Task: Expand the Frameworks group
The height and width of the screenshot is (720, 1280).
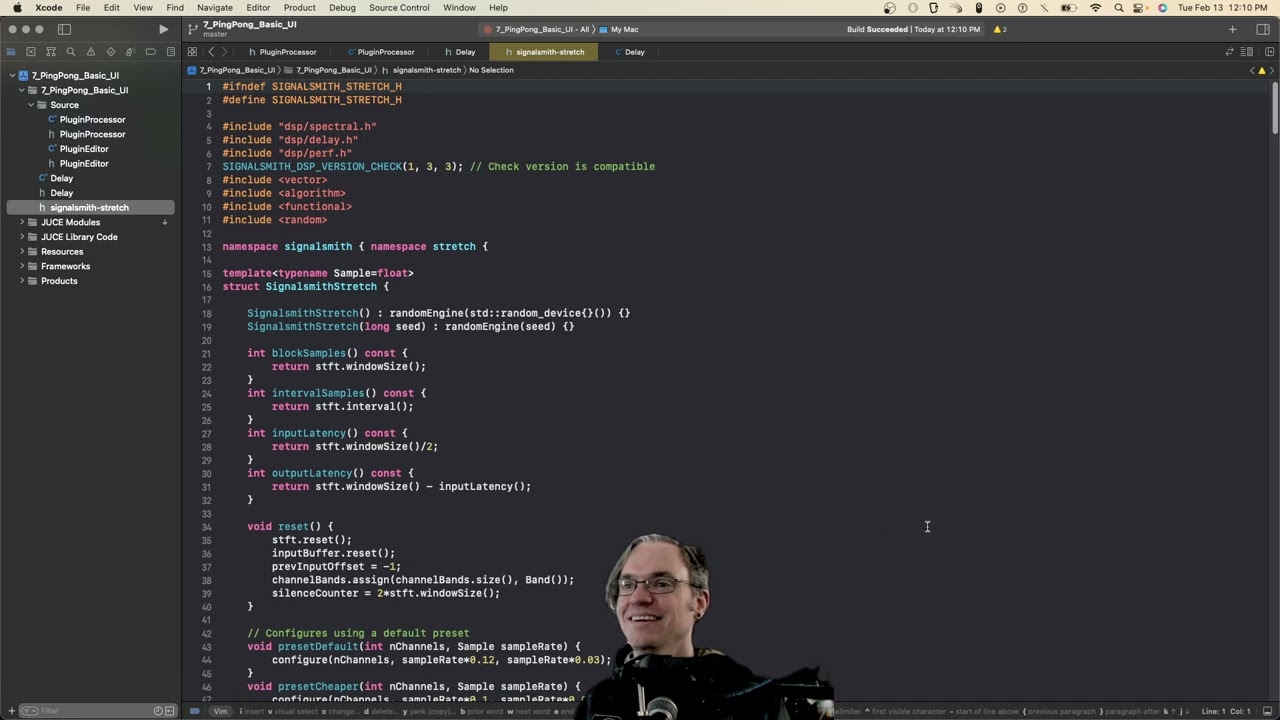Action: 22,266
